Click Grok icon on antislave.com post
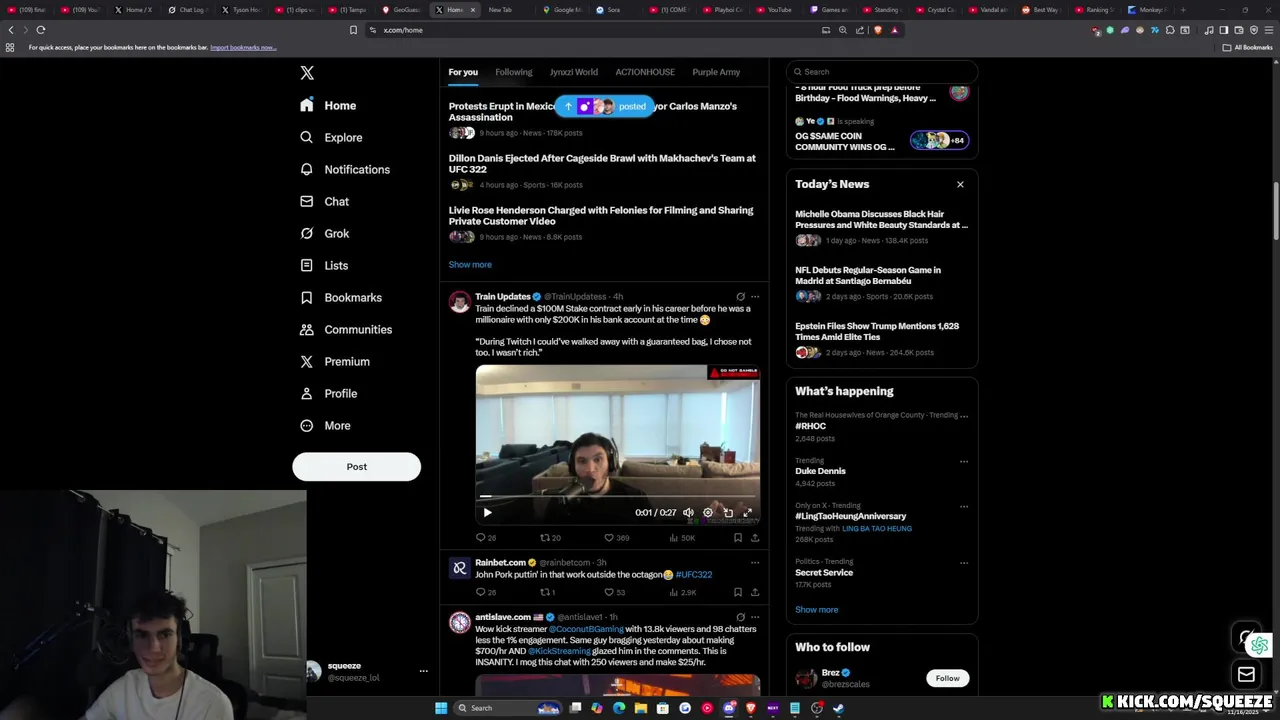Screen dimensions: 1280x720 pos(740,618)
